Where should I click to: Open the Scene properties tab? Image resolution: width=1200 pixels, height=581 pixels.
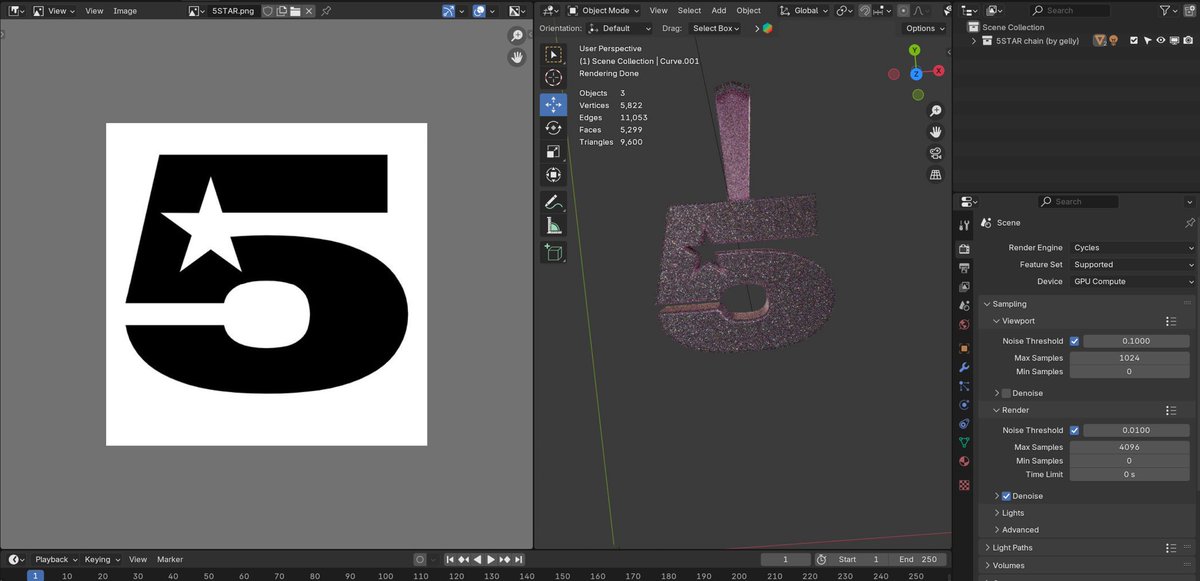[x=964, y=305]
